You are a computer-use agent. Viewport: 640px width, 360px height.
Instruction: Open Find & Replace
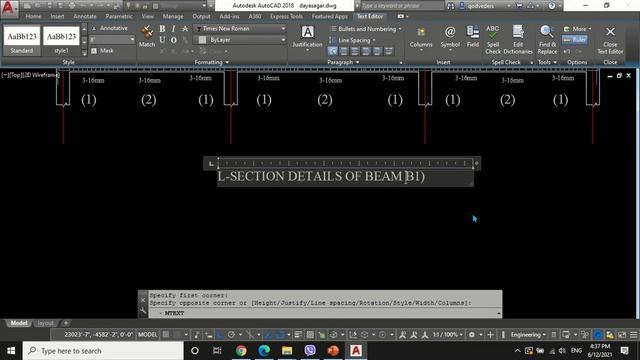[547, 39]
